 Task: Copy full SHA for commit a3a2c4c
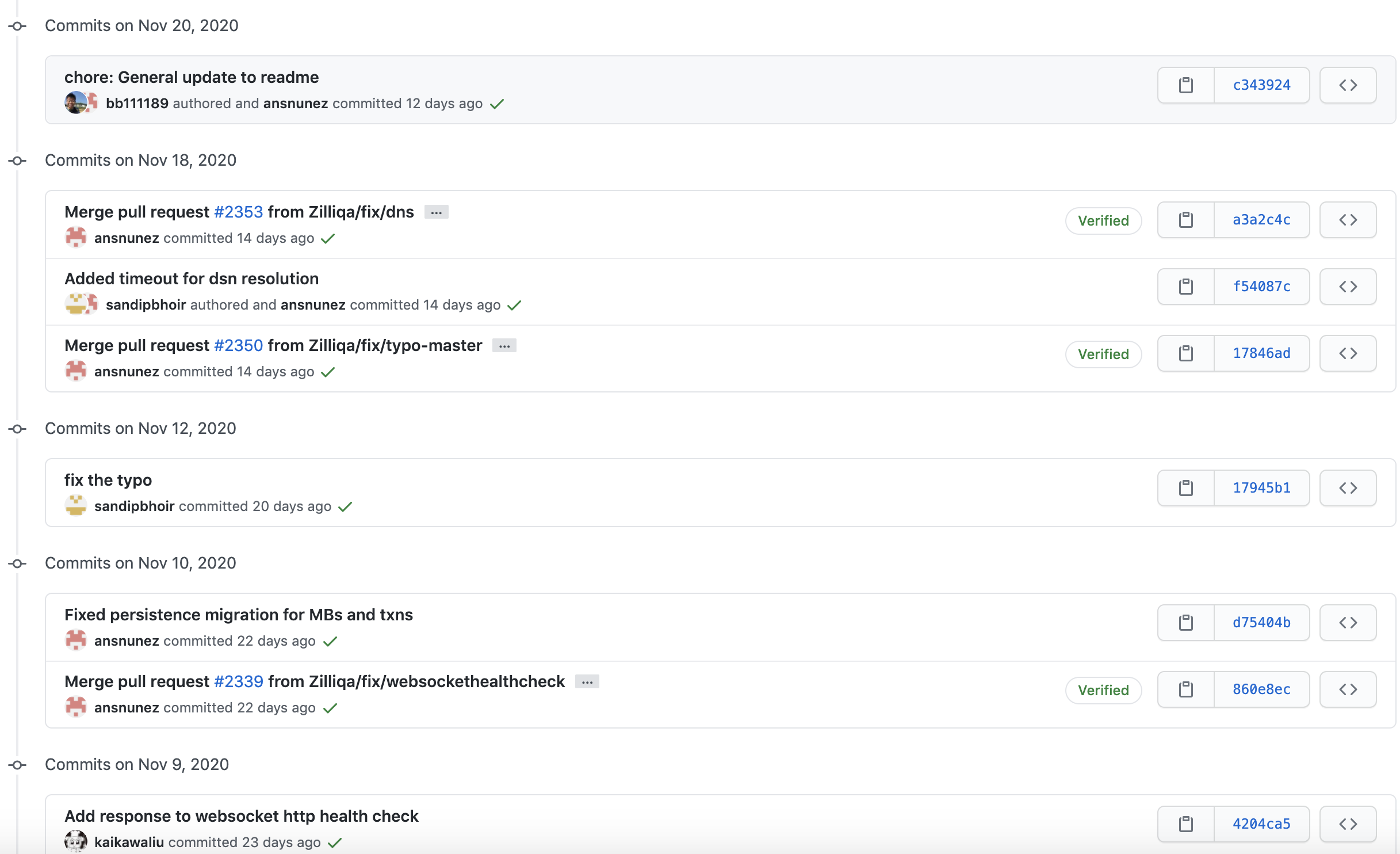(x=1185, y=220)
